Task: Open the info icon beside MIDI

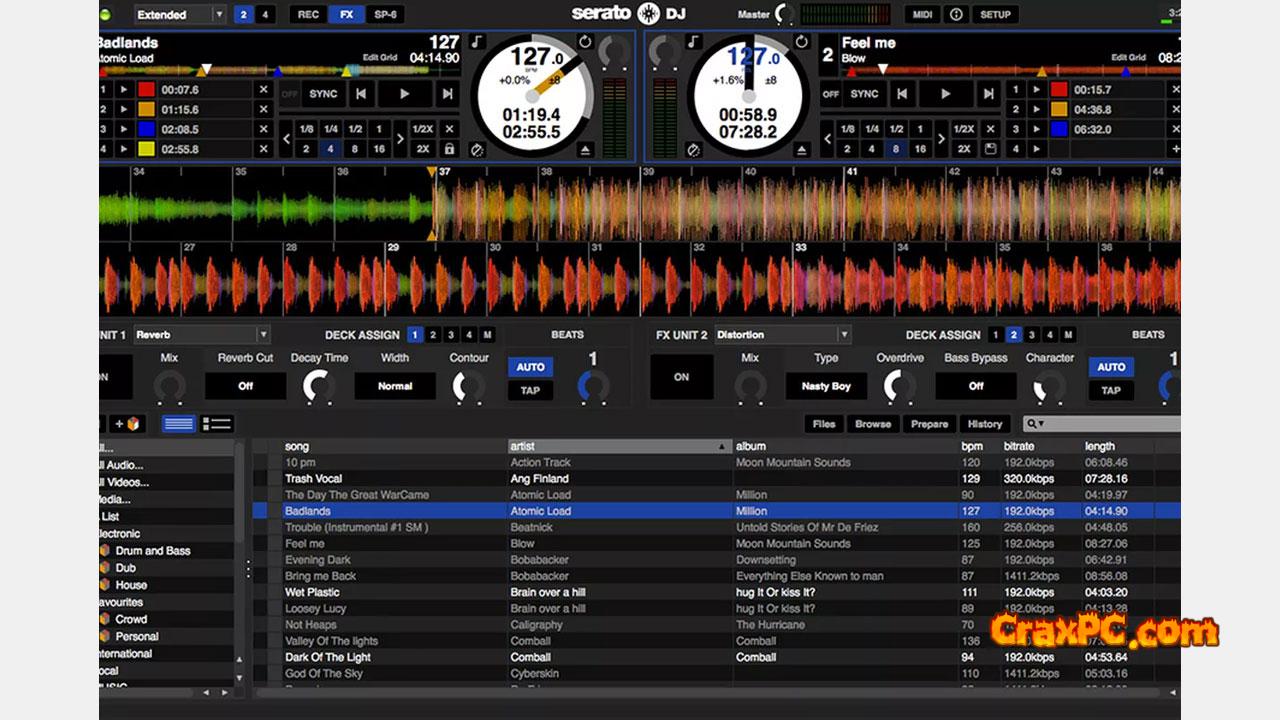Action: [956, 15]
